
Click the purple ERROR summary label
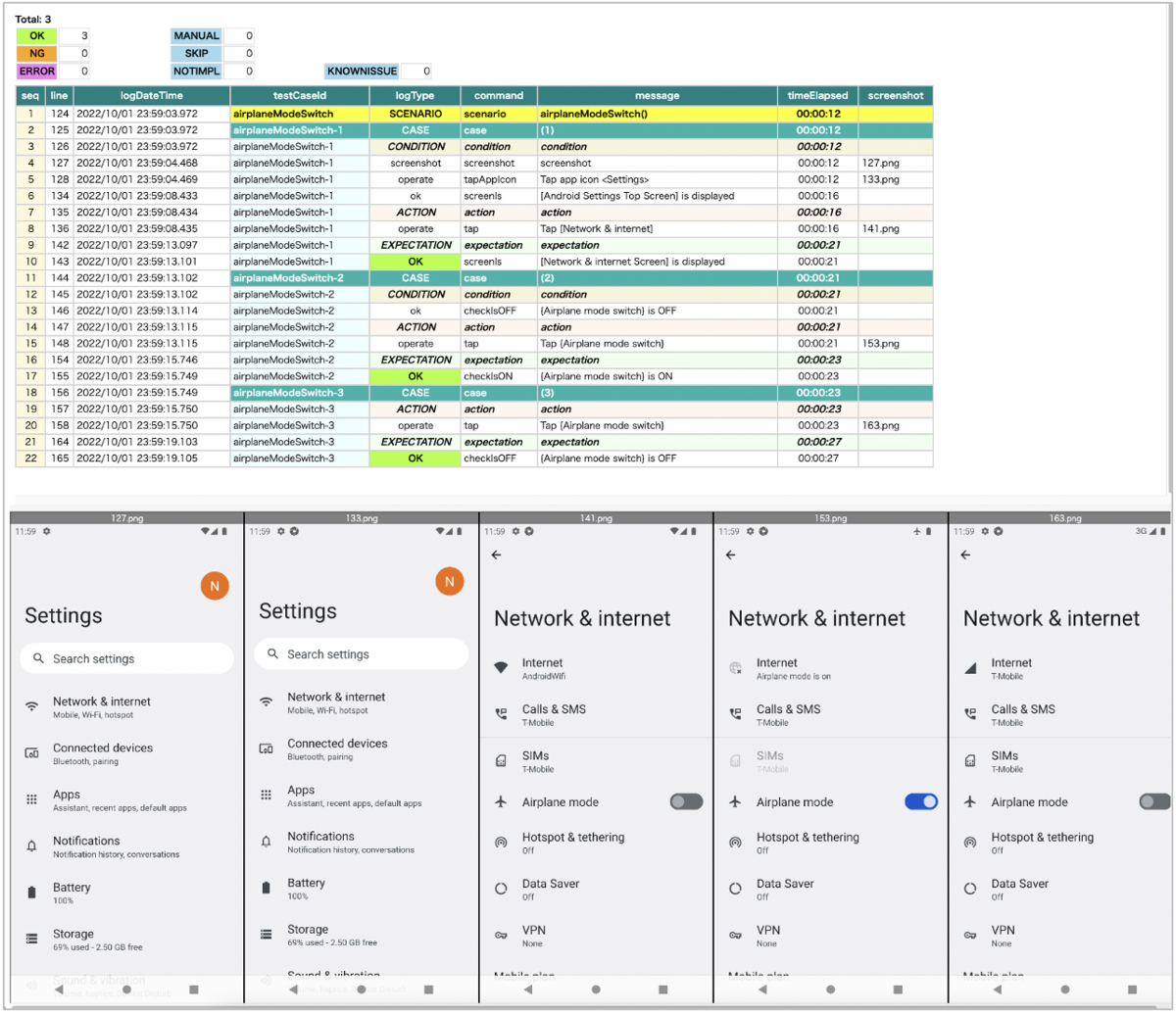pyautogui.click(x=37, y=71)
